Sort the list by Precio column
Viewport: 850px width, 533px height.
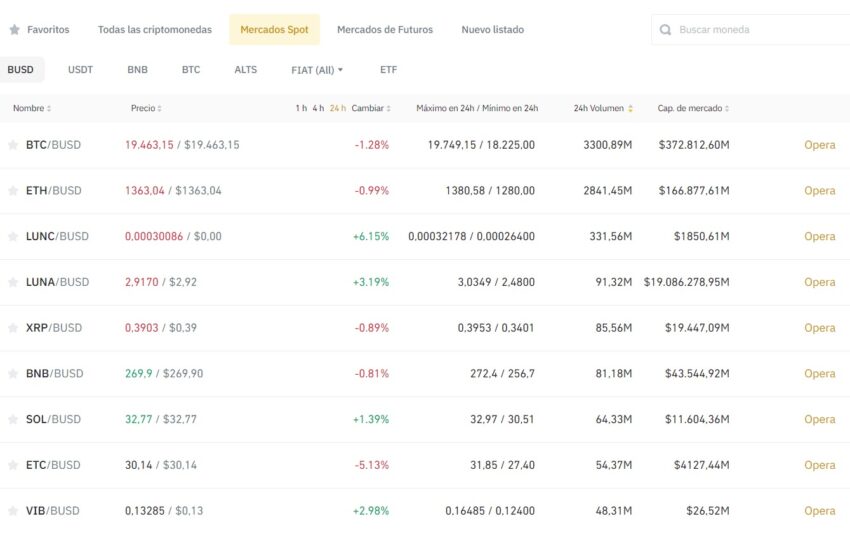(146, 108)
